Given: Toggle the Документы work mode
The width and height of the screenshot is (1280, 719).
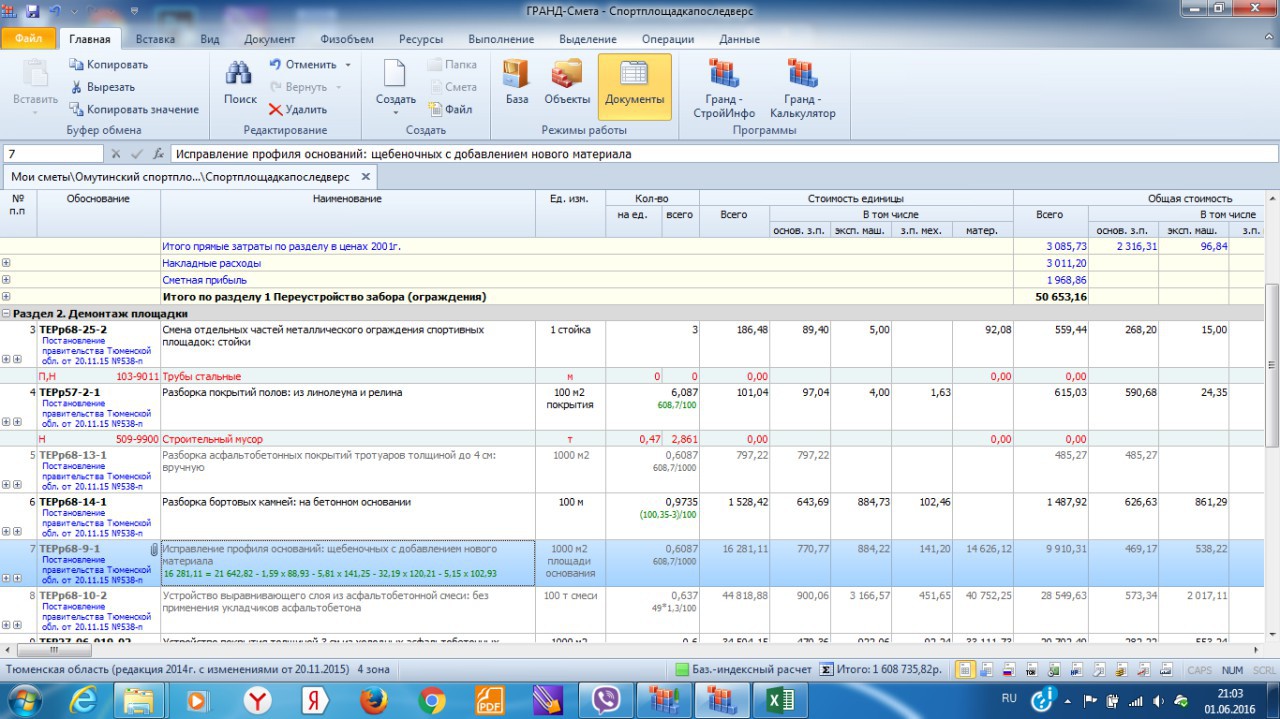Looking at the screenshot, I should 634,86.
